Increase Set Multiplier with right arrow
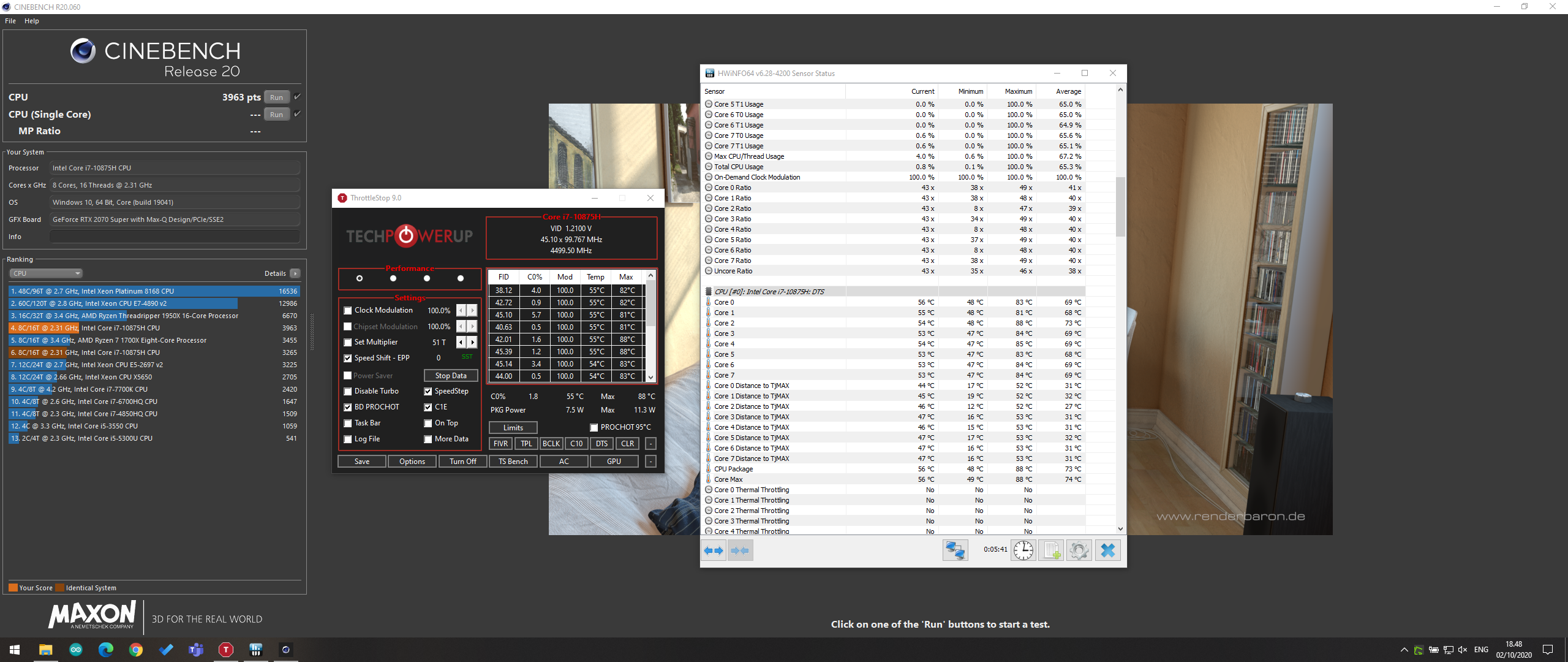Image resolution: width=1568 pixels, height=662 pixels. point(472,342)
